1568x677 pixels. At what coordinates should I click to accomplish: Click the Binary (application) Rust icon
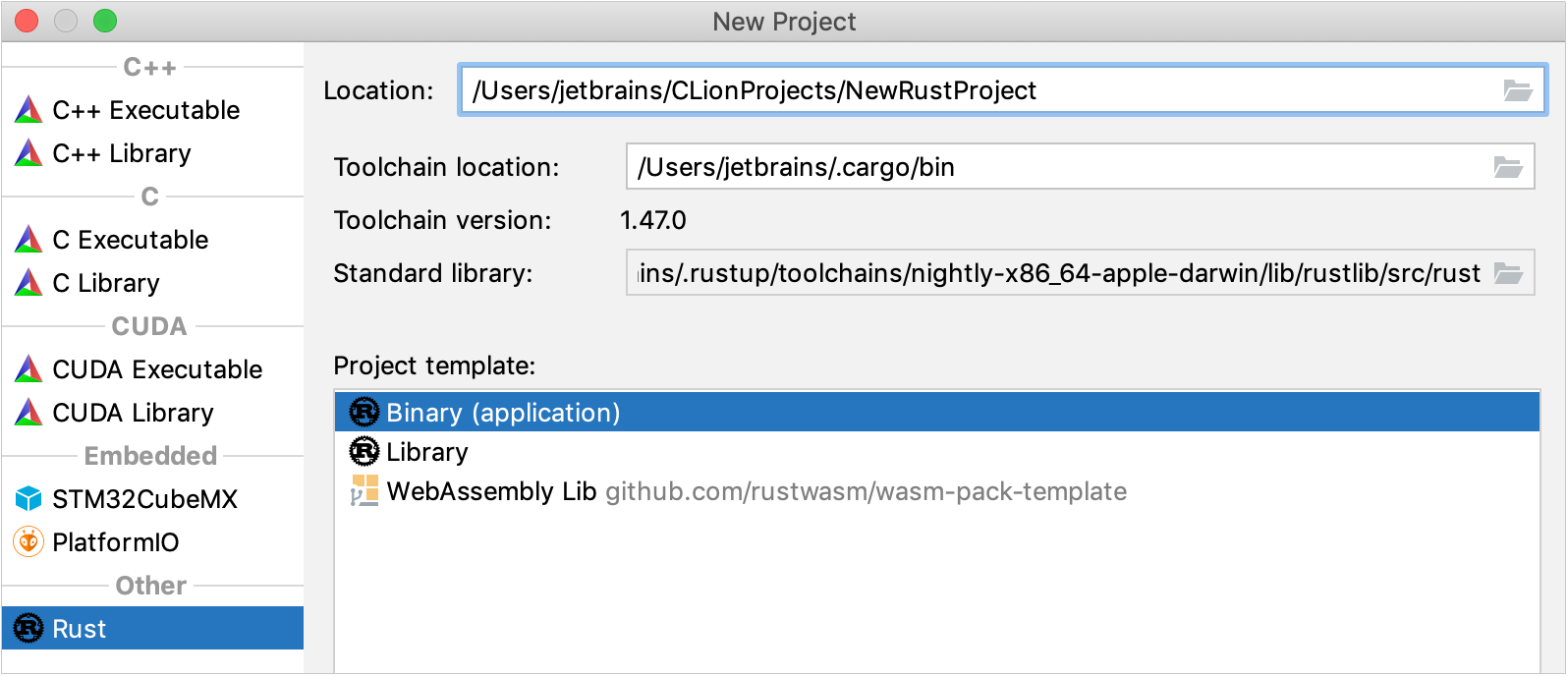point(364,412)
